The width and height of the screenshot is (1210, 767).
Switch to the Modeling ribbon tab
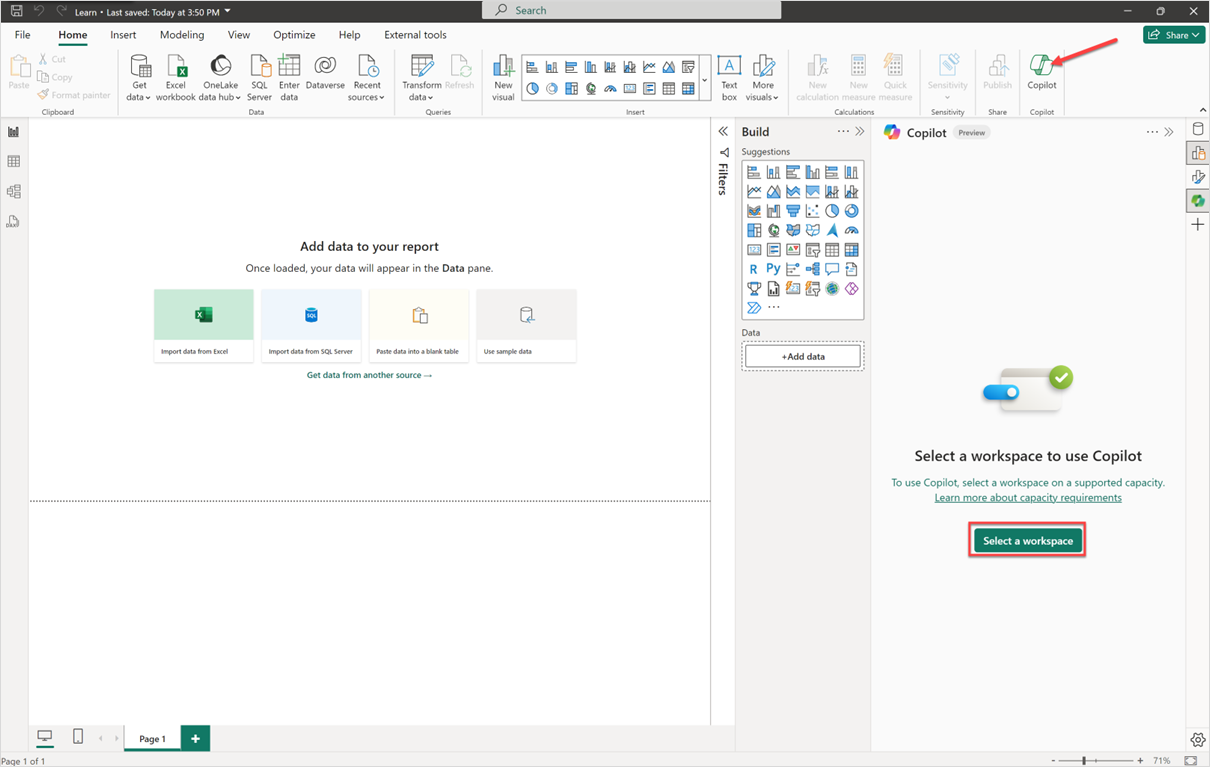[x=181, y=34]
